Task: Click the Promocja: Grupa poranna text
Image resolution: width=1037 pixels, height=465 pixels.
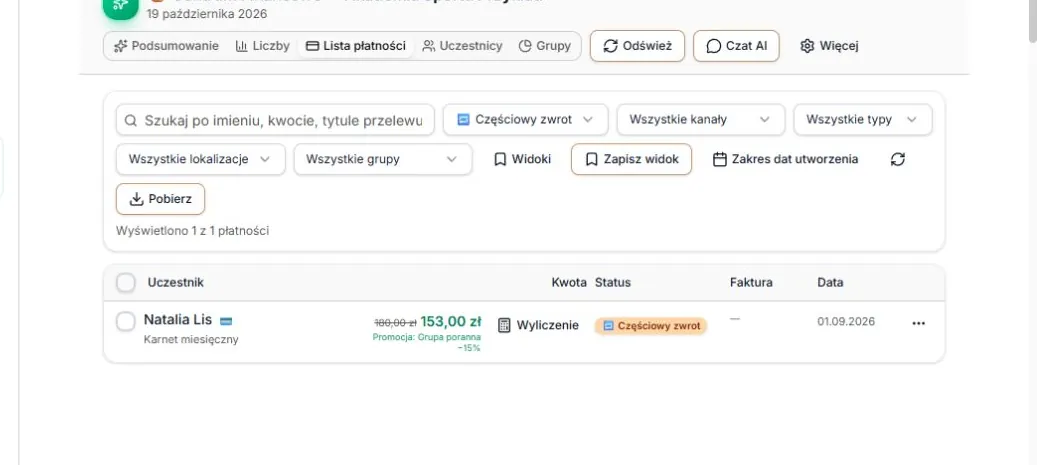Action: tap(427, 337)
